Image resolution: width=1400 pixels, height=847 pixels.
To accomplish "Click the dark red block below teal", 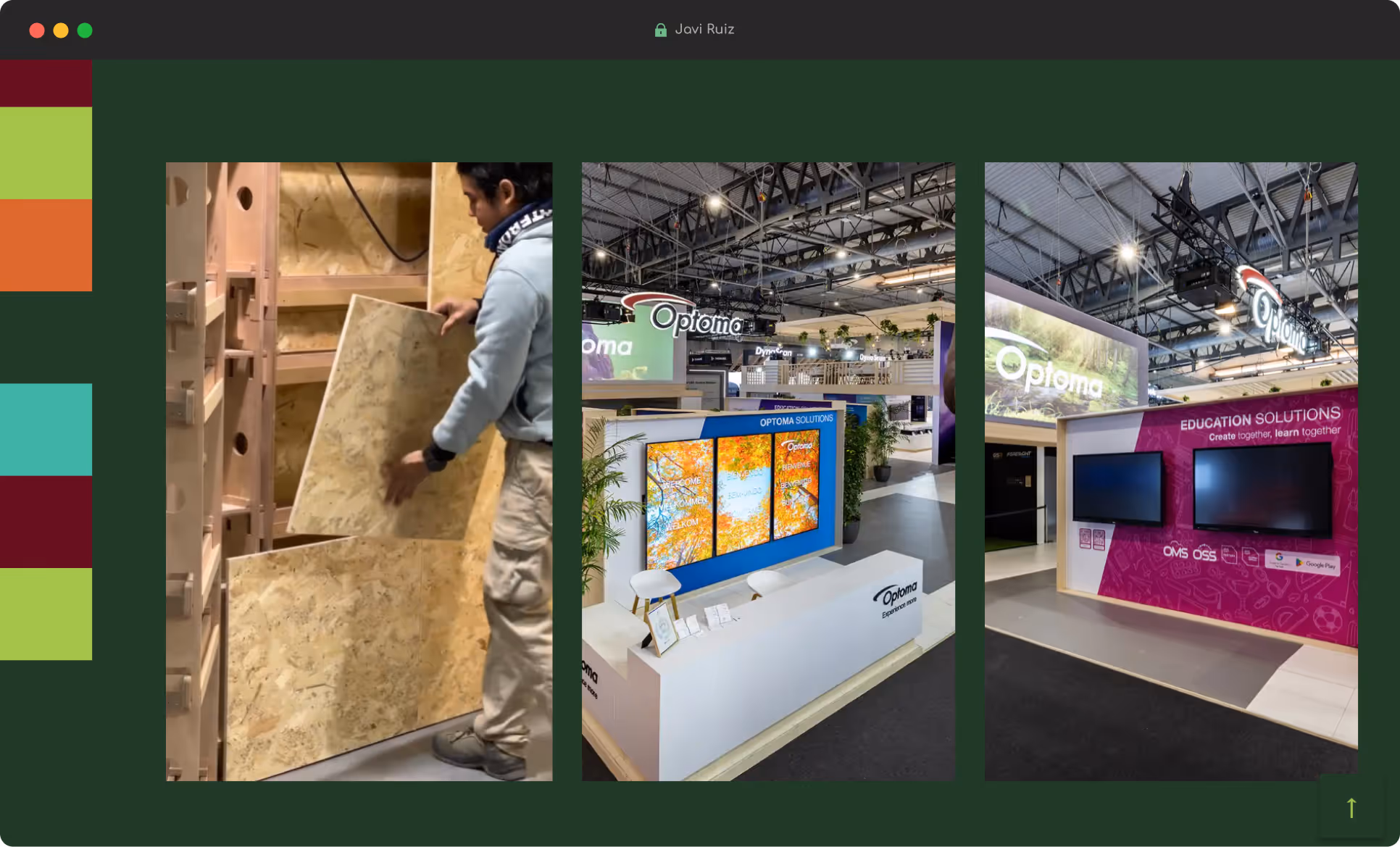I will tap(46, 522).
